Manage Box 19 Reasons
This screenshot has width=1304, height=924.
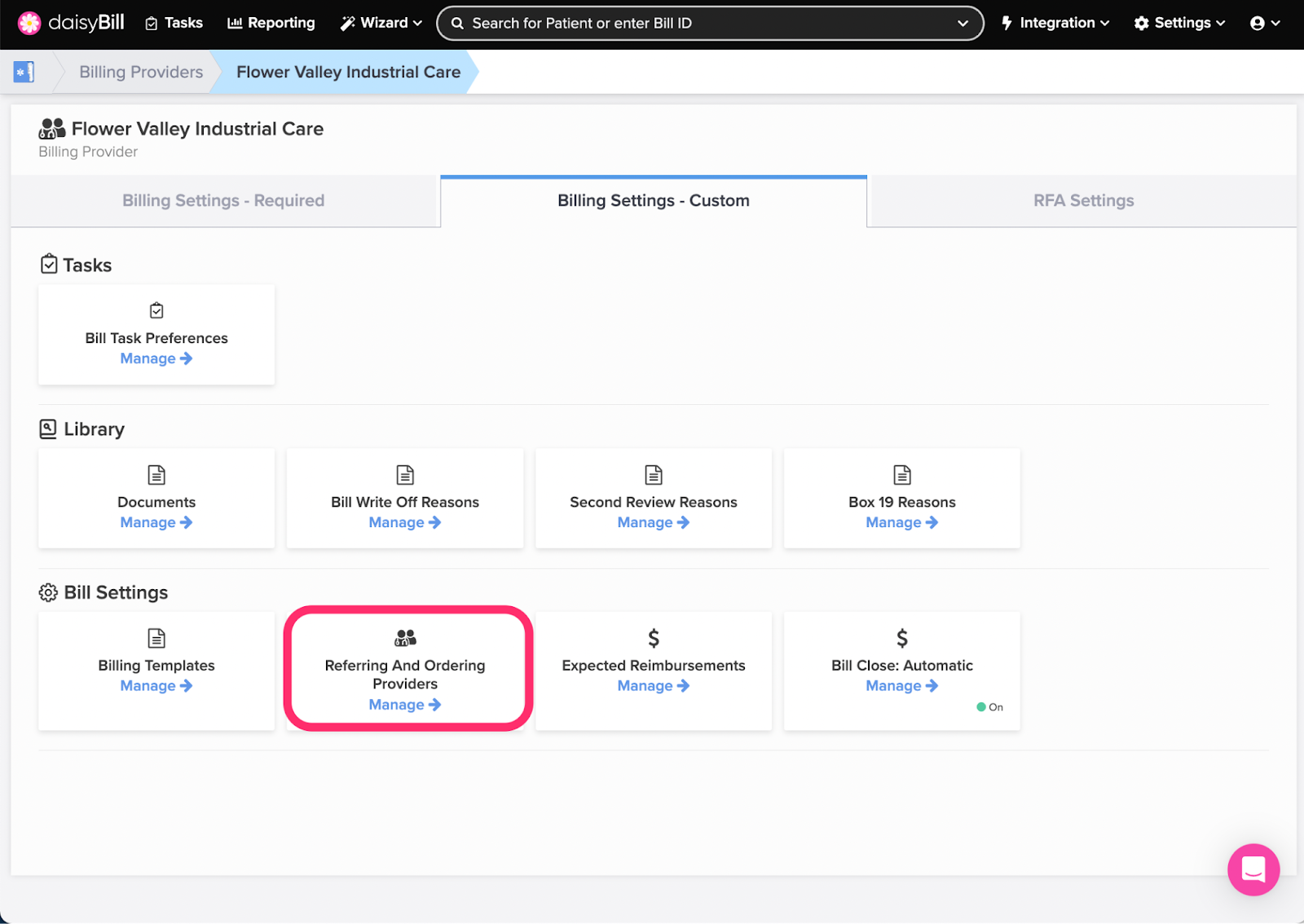click(x=902, y=522)
